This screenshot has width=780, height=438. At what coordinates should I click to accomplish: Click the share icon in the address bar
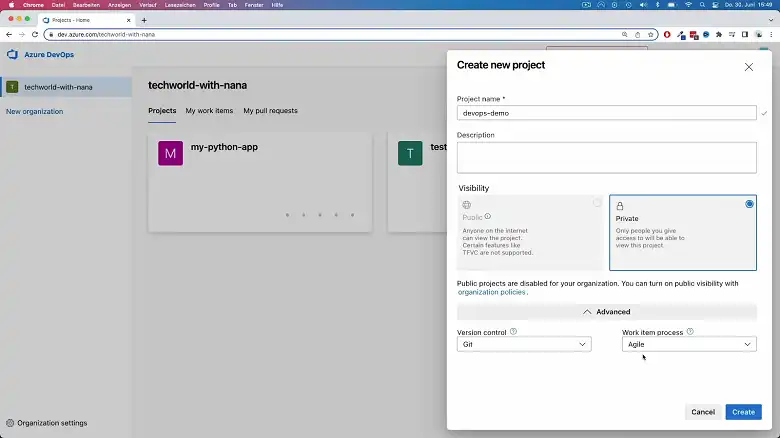637,34
